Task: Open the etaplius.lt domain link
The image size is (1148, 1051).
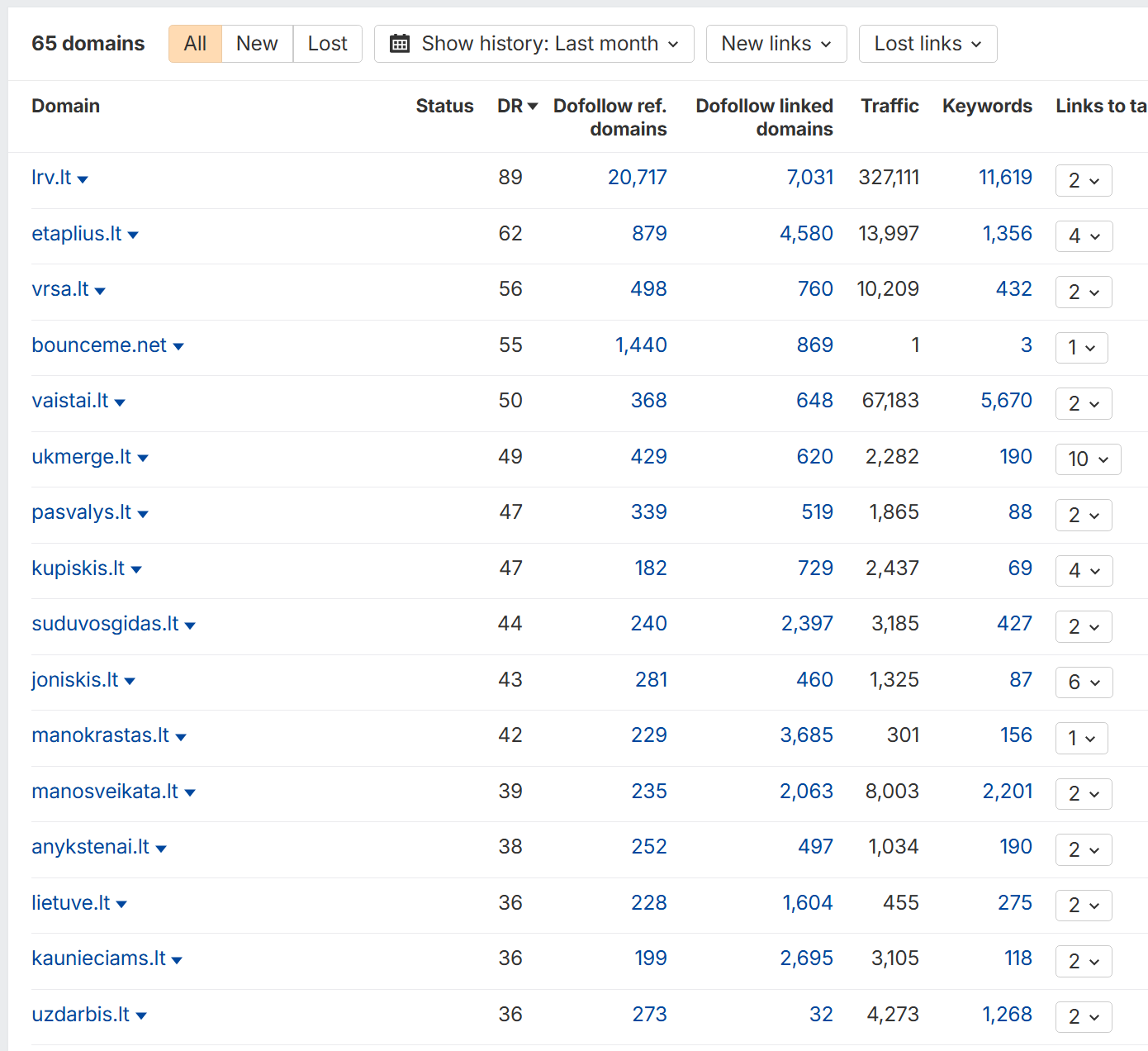Action: [x=77, y=234]
